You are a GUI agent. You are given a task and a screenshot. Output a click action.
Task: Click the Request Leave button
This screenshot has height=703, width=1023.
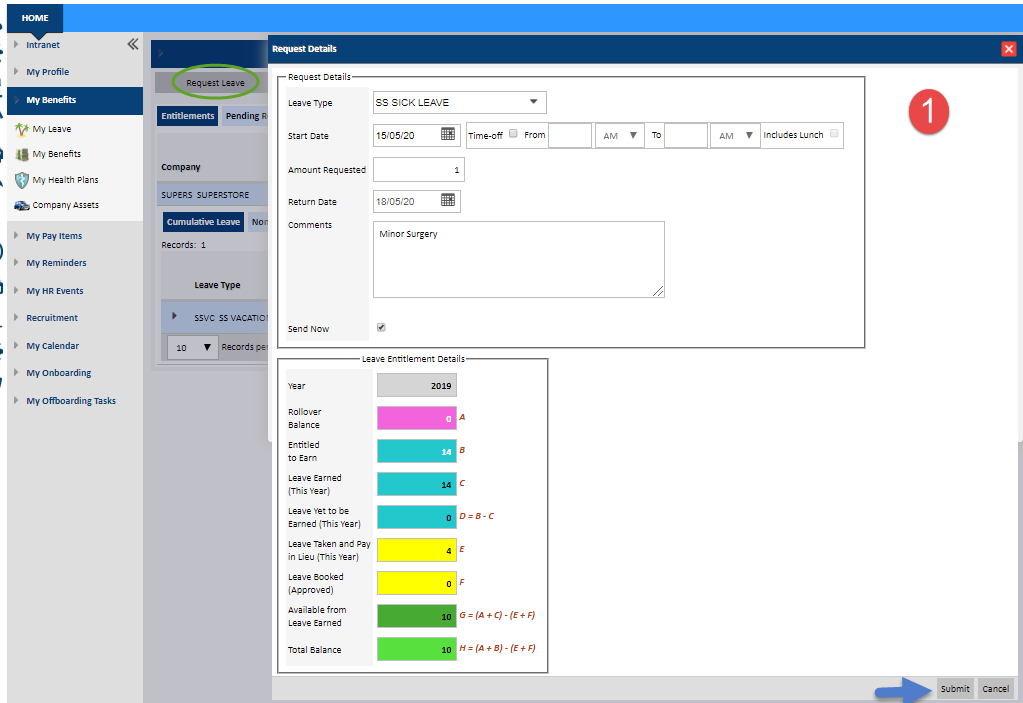coord(215,83)
